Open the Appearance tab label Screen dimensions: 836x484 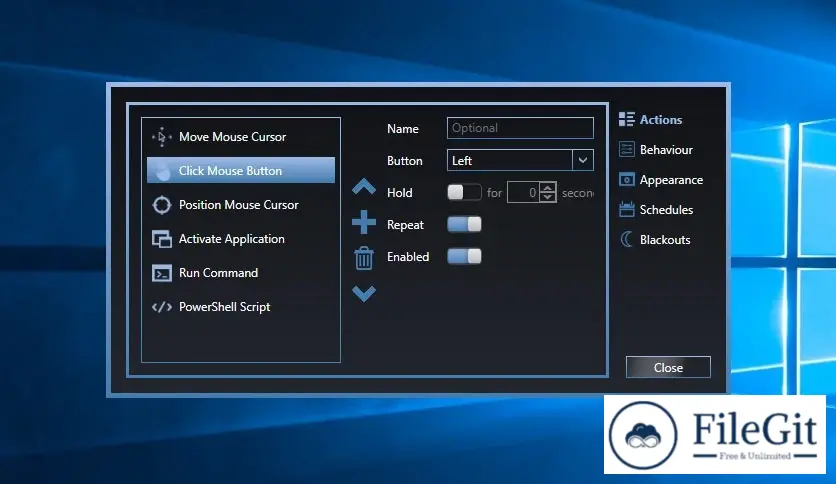671,180
